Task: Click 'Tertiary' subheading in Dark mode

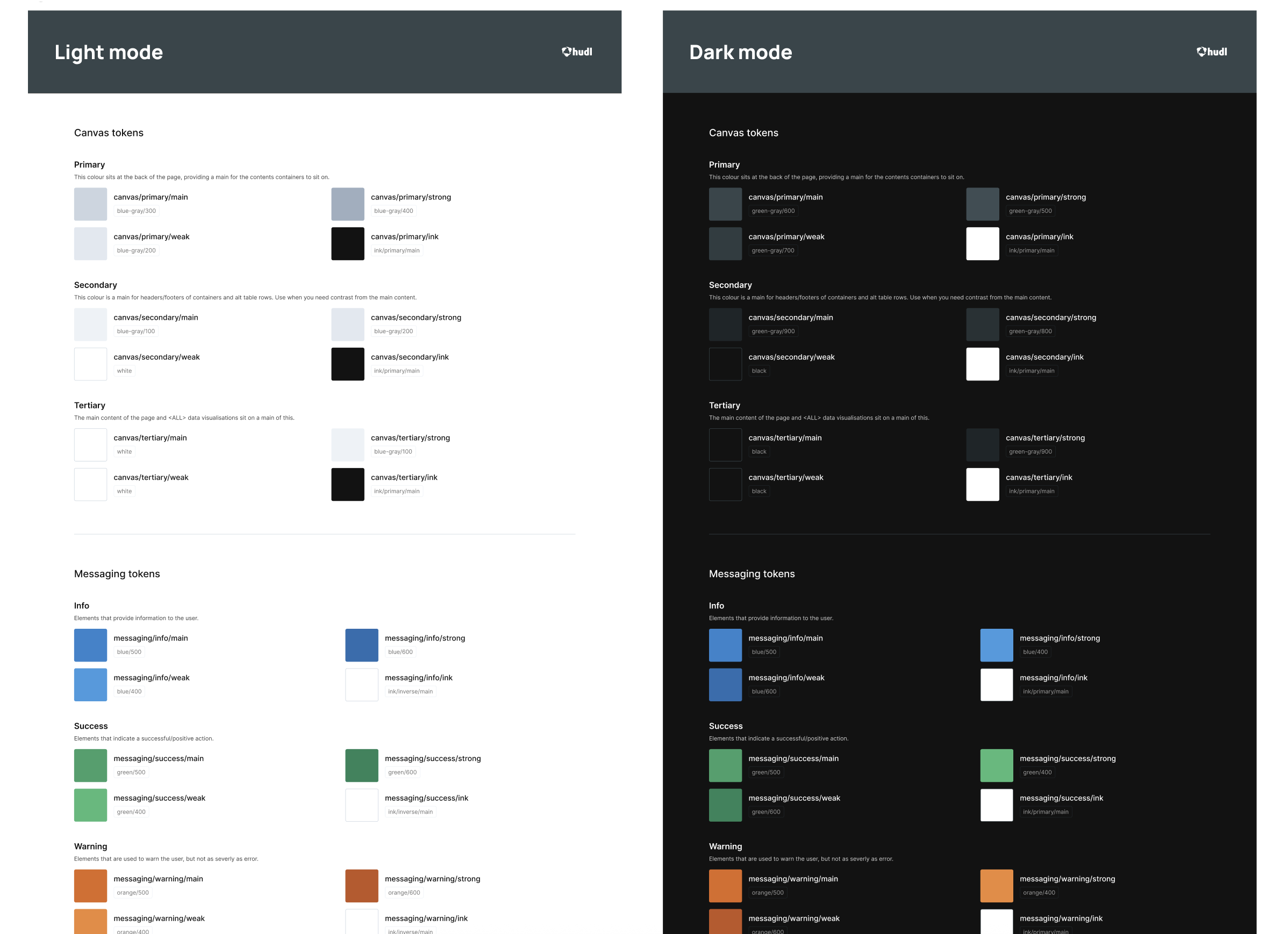Action: pyautogui.click(x=725, y=405)
